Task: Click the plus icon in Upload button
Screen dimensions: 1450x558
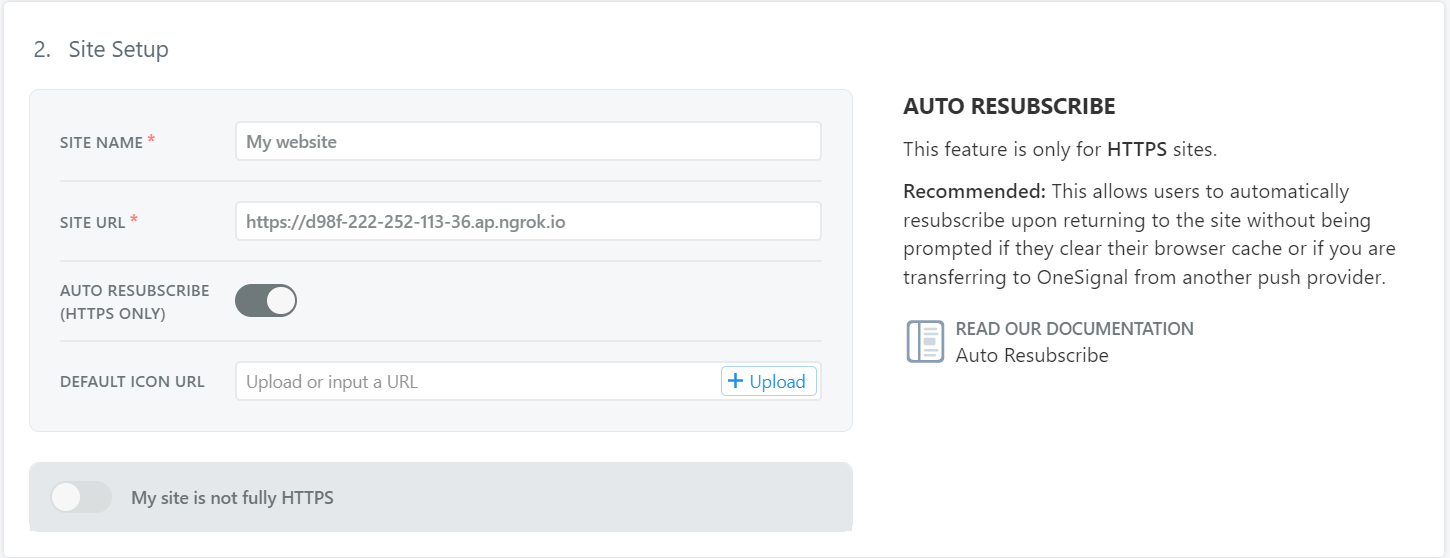Action: pyautogui.click(x=736, y=381)
